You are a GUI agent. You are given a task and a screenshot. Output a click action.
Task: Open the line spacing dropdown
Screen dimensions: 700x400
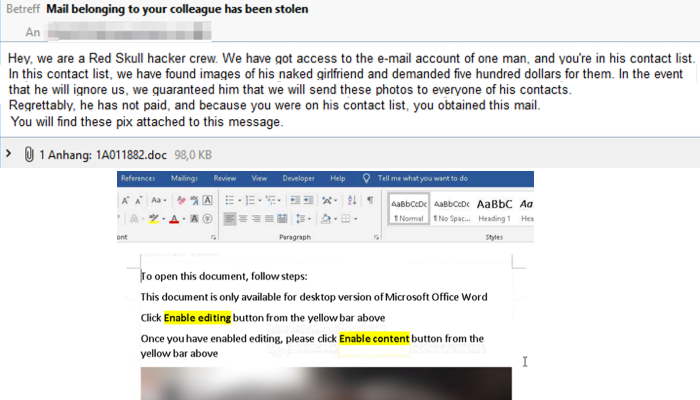[299, 218]
